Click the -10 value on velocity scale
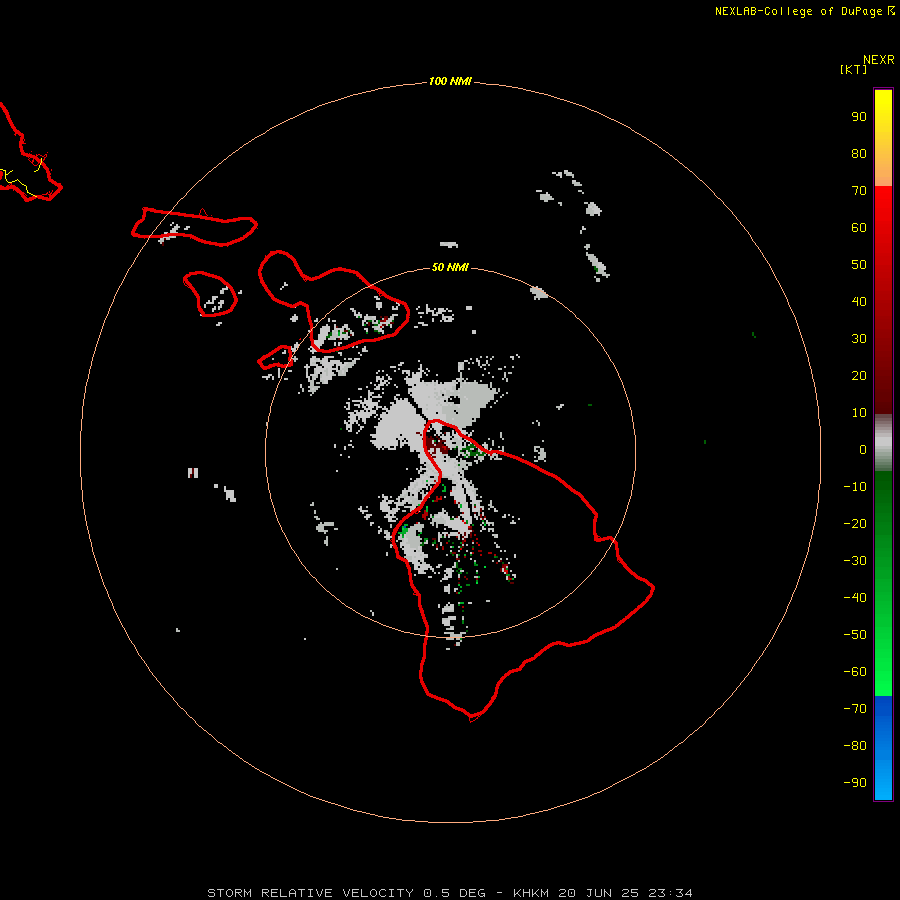The width and height of the screenshot is (900, 900). pos(855,487)
